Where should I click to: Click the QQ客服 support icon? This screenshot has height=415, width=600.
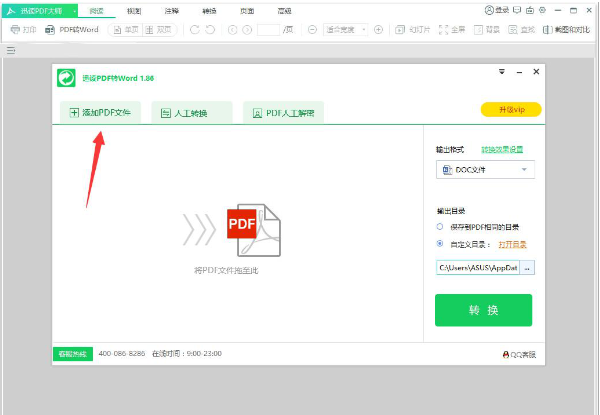coord(519,354)
